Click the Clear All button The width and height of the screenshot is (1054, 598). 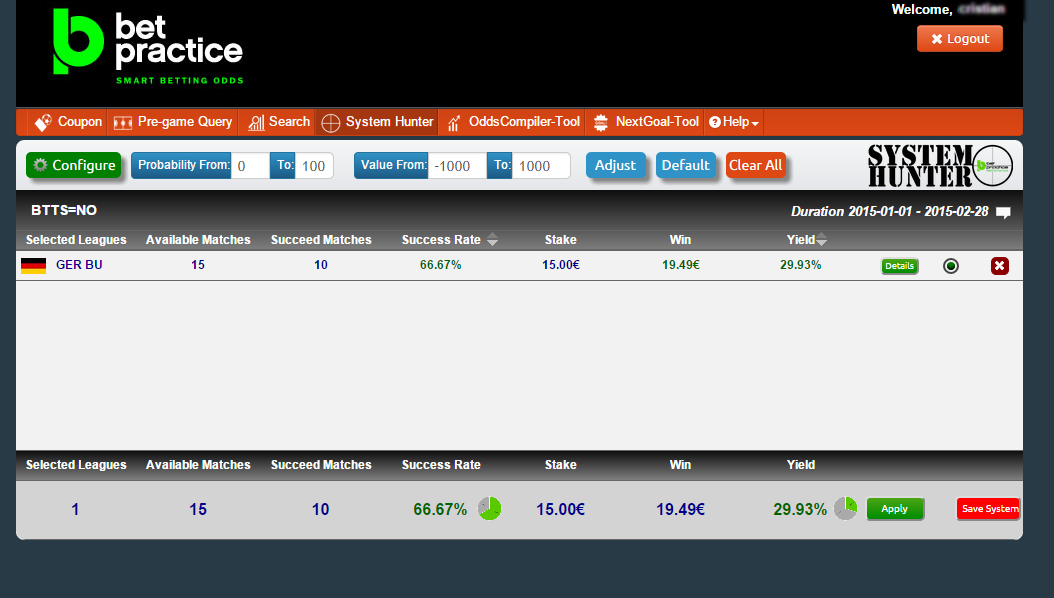point(756,165)
